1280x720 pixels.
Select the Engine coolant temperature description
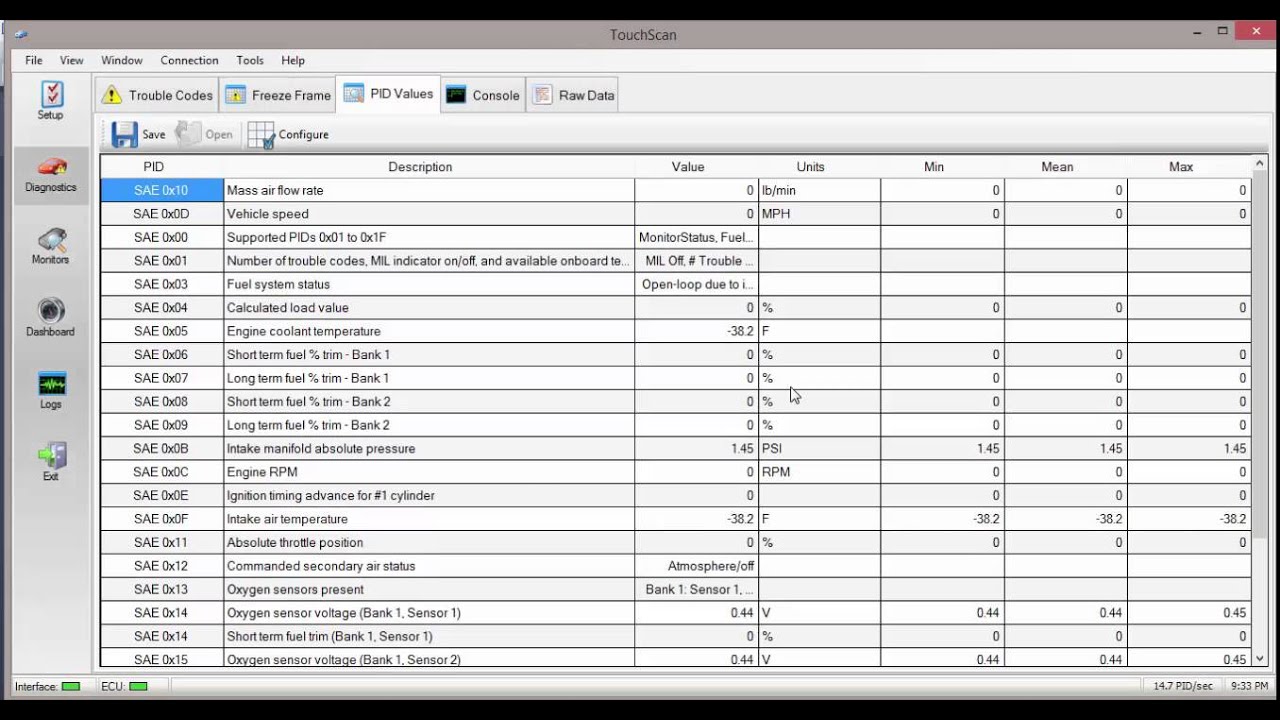pyautogui.click(x=429, y=331)
